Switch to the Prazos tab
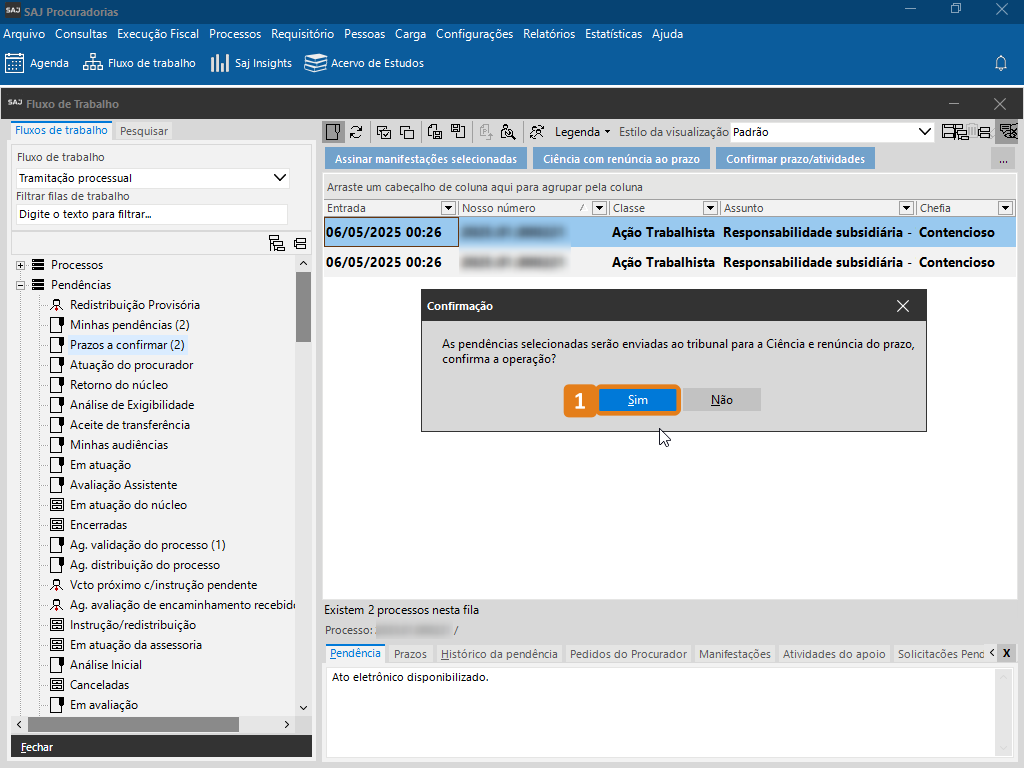The image size is (1024, 768). click(x=410, y=654)
